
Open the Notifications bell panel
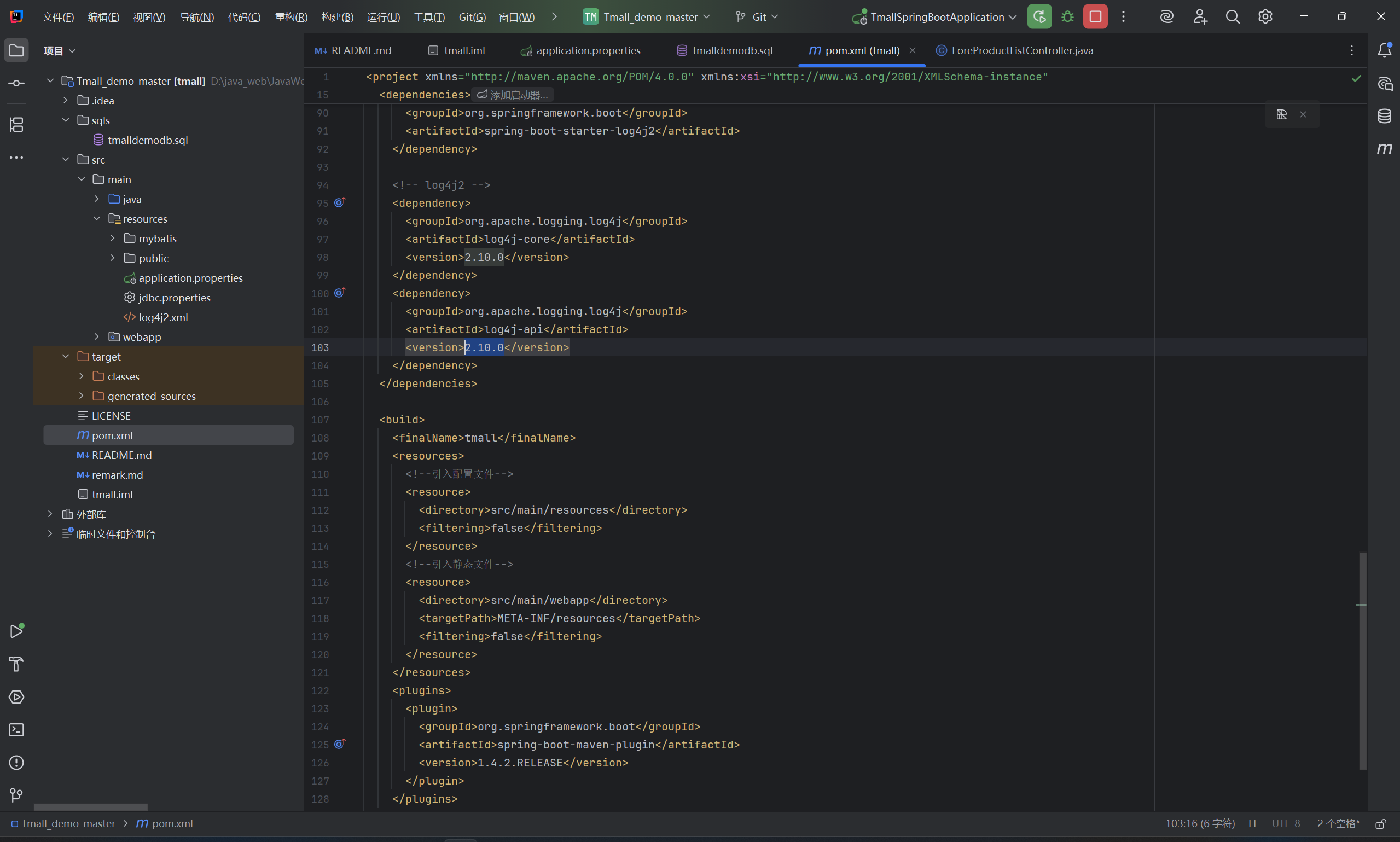pyautogui.click(x=1384, y=50)
